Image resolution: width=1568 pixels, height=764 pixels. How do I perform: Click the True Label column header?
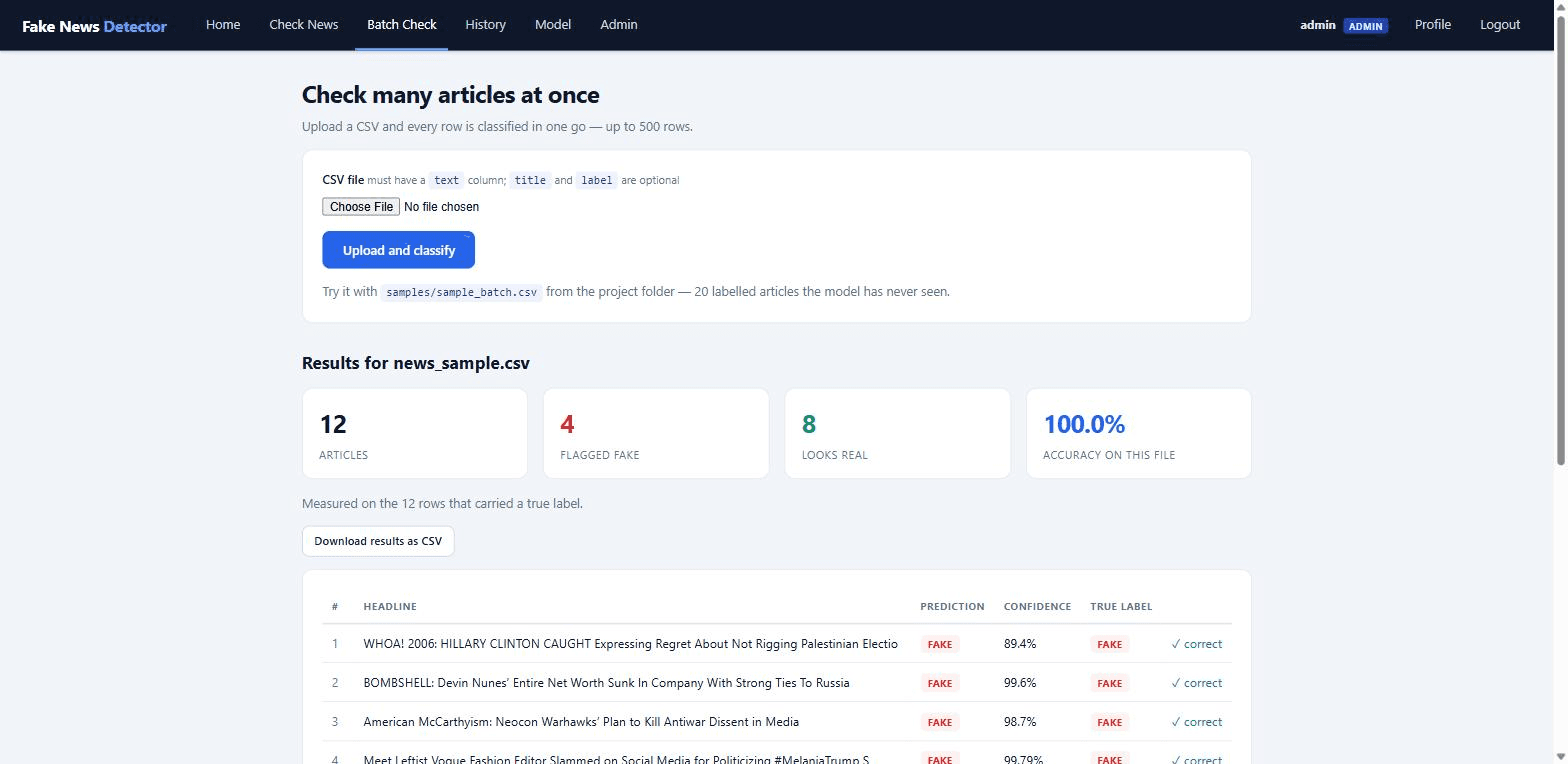pyautogui.click(x=1121, y=606)
